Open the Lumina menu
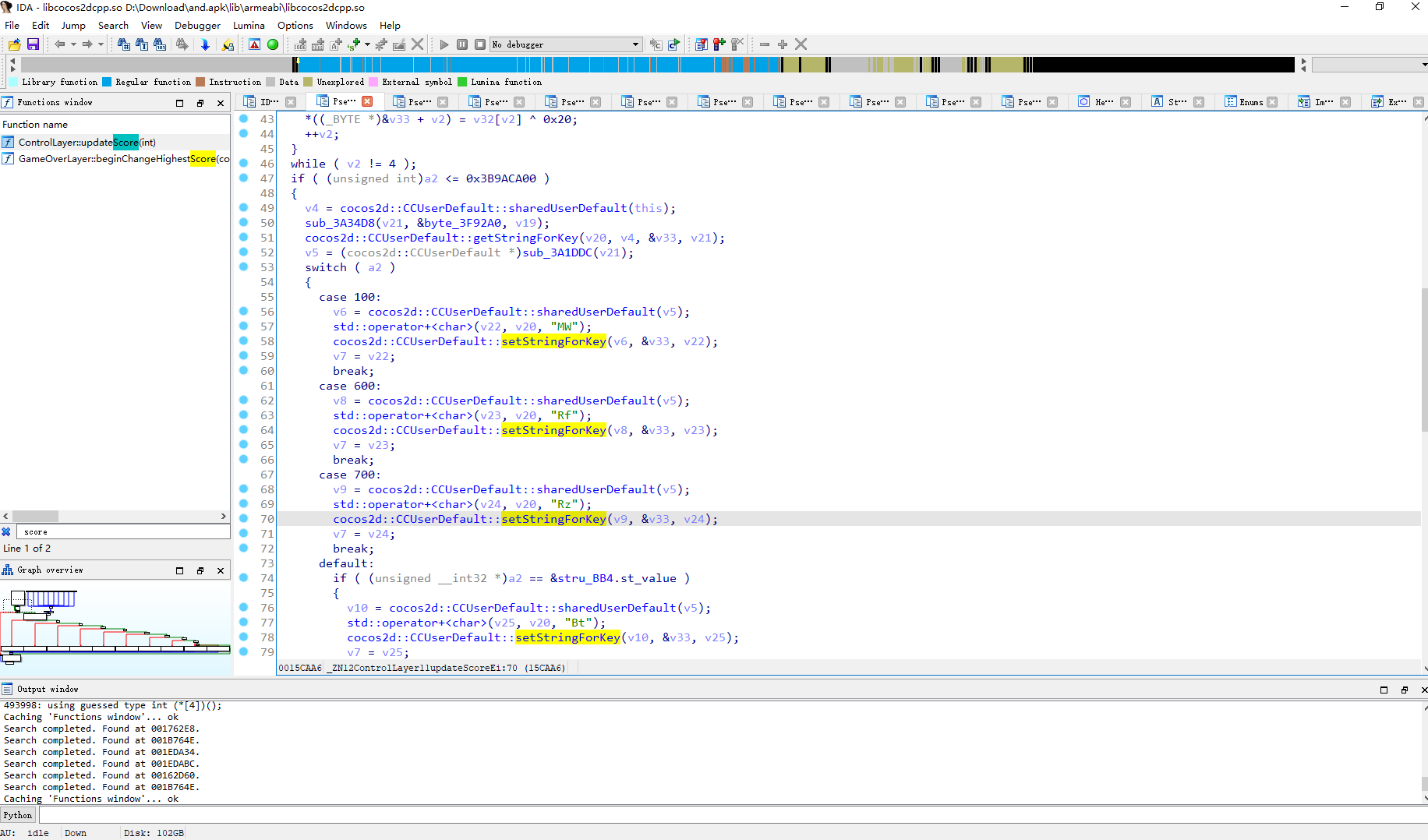This screenshot has height=840, width=1428. 249,25
